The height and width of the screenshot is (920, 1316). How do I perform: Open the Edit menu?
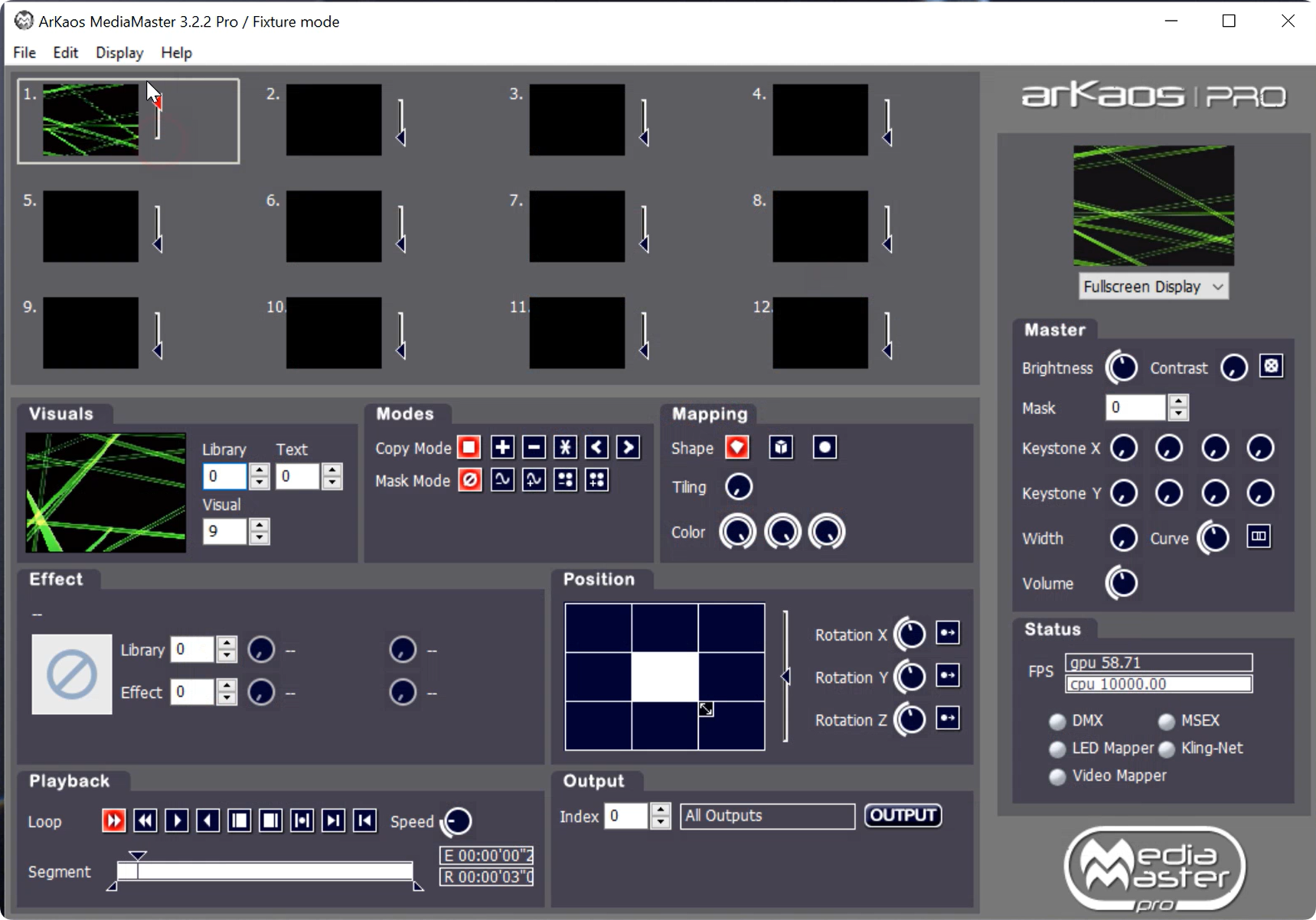point(65,53)
